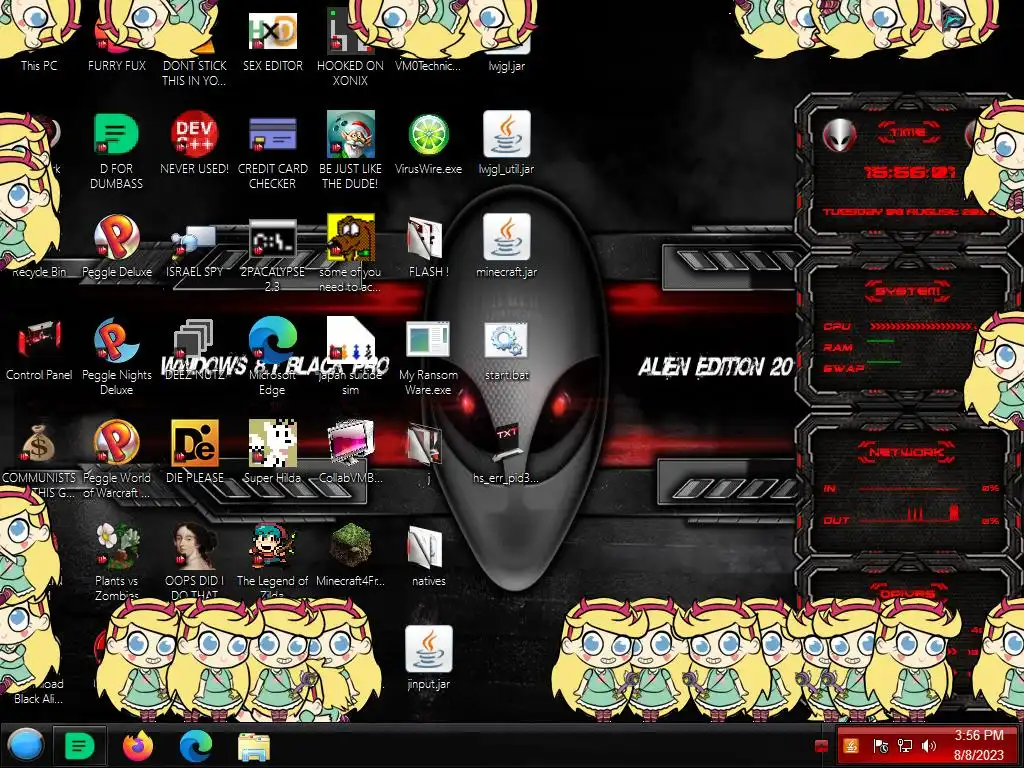The width and height of the screenshot is (1024, 768).
Task: Open green notes app in taskbar
Action: 79,746
